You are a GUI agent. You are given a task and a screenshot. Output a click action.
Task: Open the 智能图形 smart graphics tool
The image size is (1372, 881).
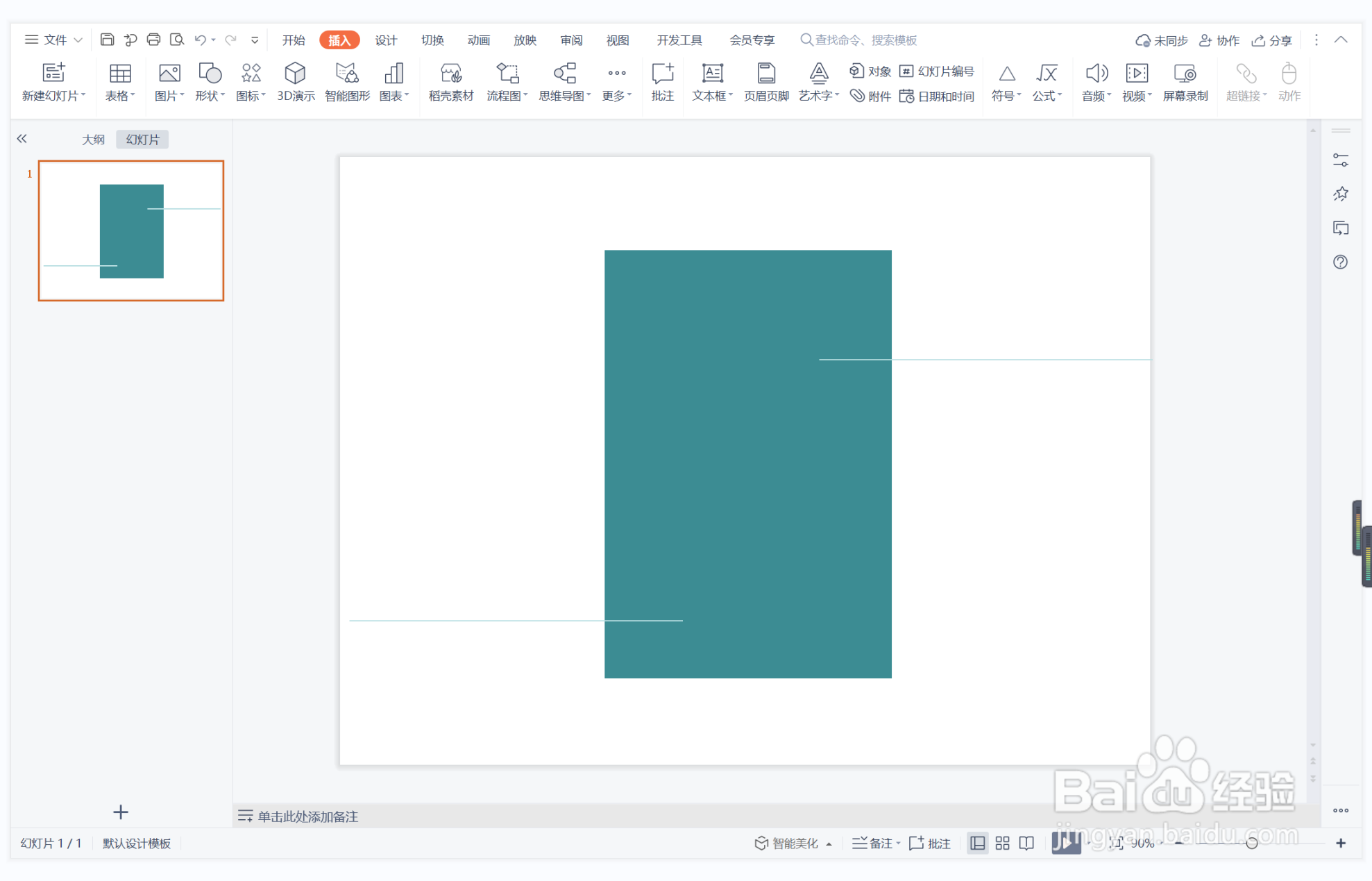click(x=346, y=81)
